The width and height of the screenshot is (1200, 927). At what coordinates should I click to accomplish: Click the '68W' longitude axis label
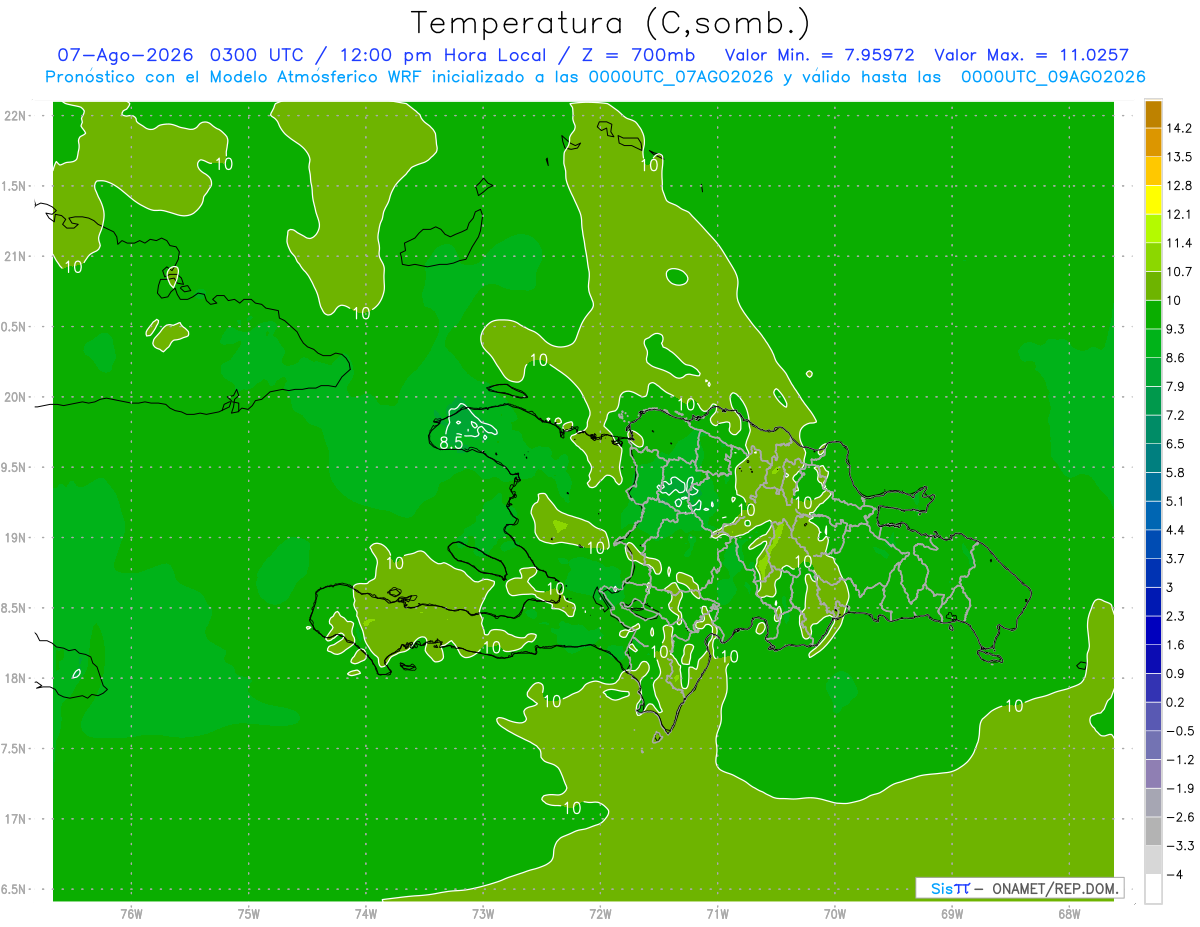tap(1069, 913)
